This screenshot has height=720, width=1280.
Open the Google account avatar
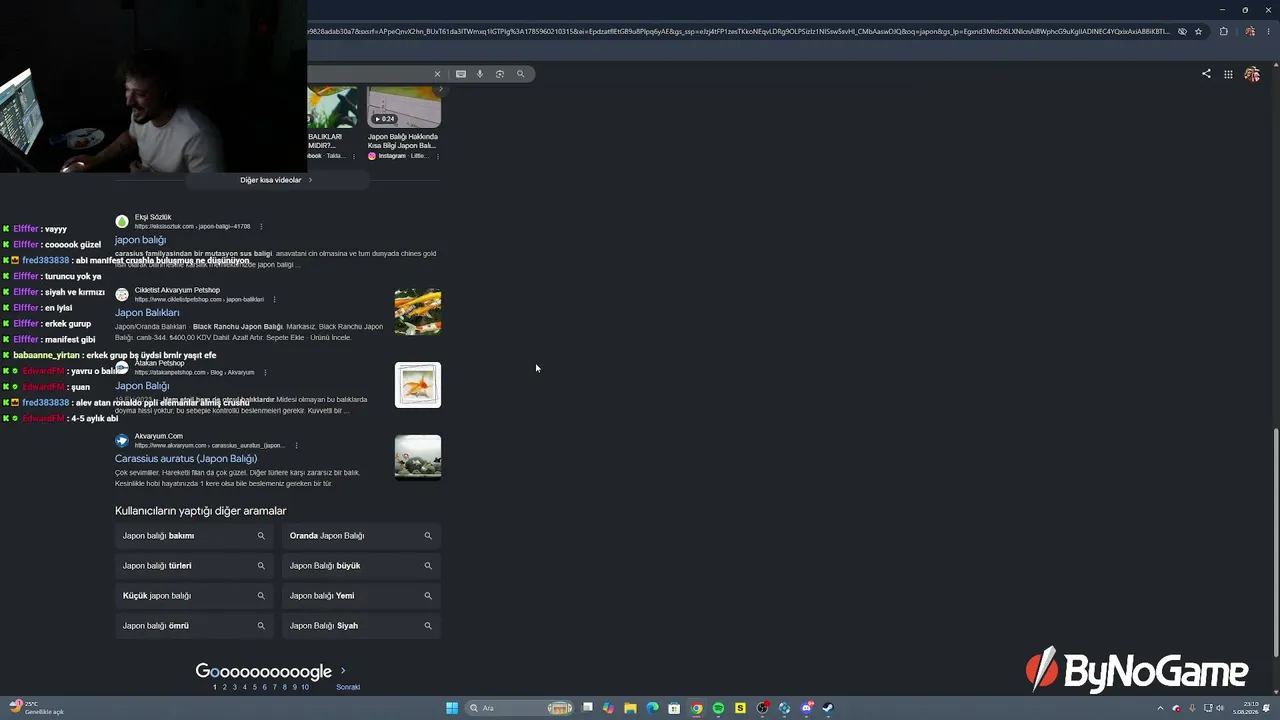pyautogui.click(x=1252, y=74)
